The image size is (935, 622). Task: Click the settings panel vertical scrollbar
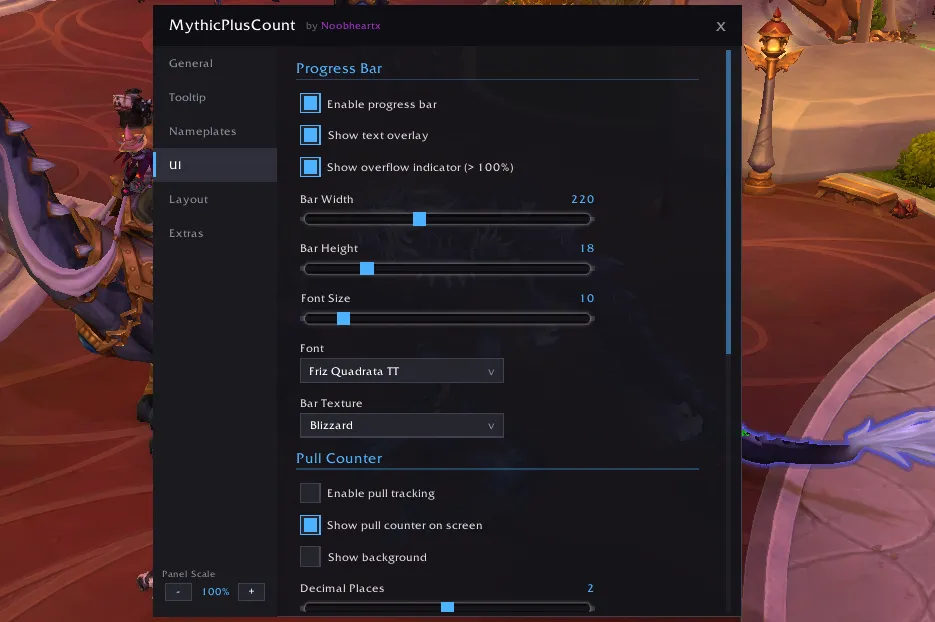coord(728,202)
